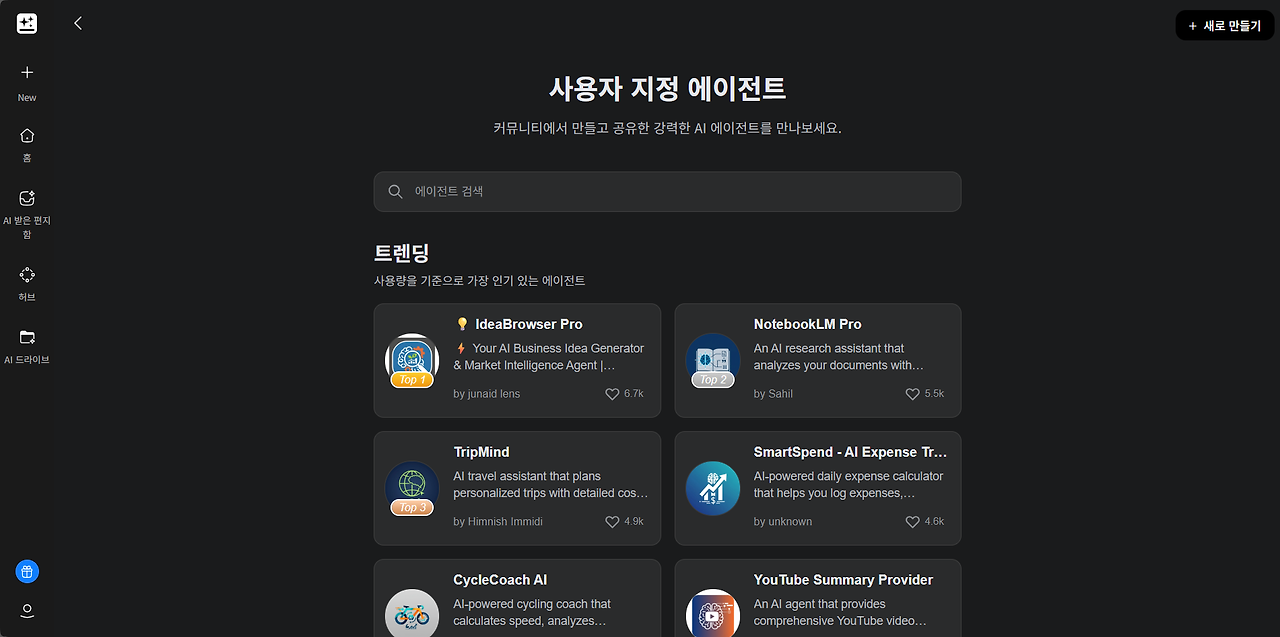Like NotebookLM Pro with heart icon
Image resolution: width=1280 pixels, height=637 pixels.
[x=912, y=394]
